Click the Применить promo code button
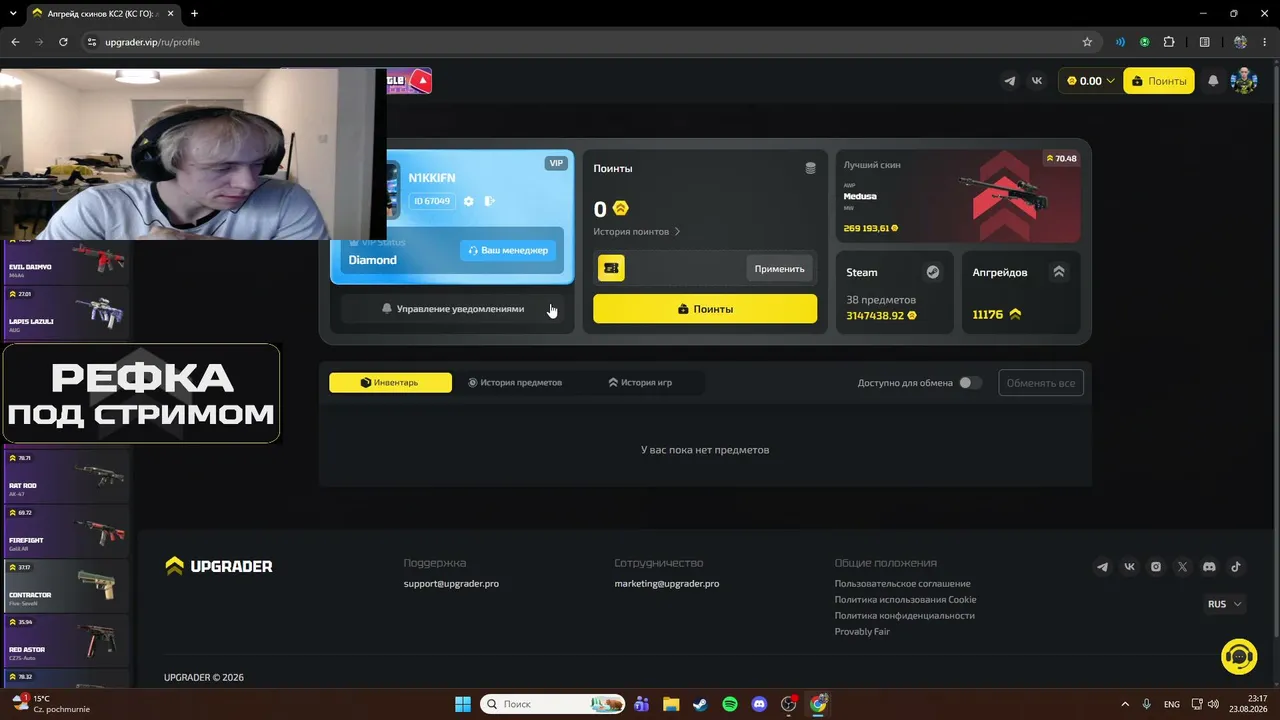 [779, 268]
